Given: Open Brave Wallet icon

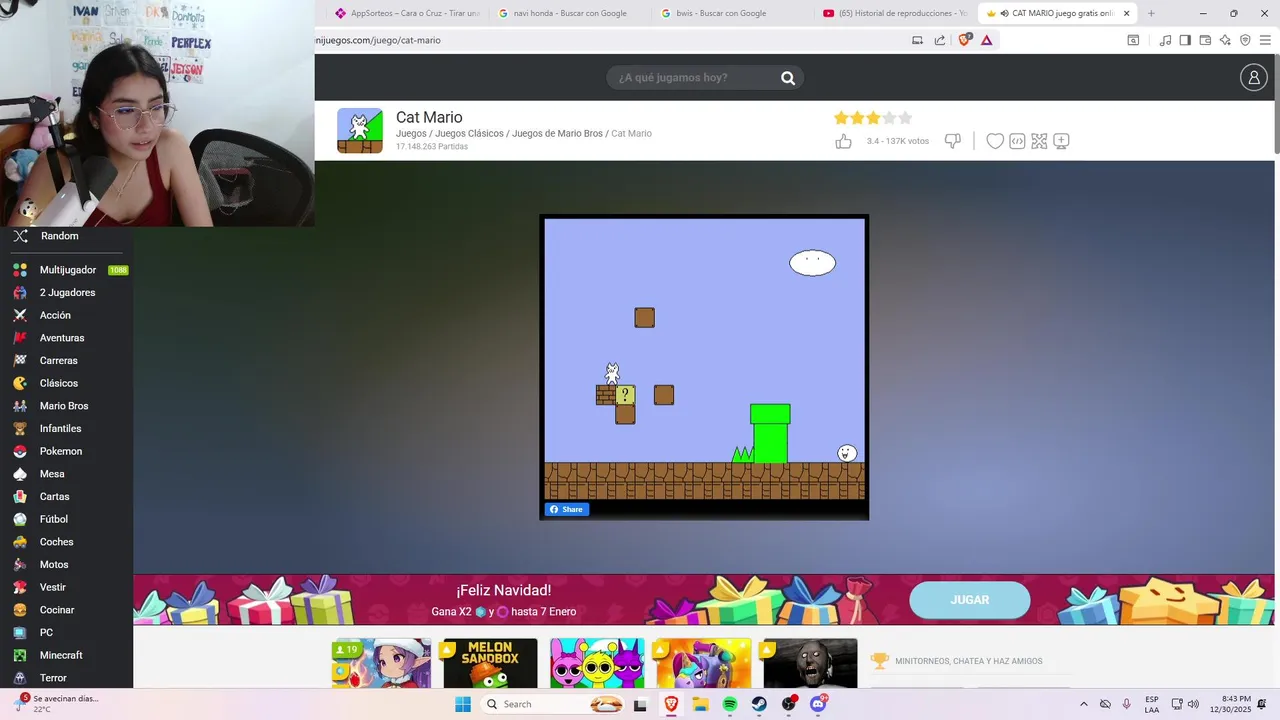Looking at the screenshot, I should coord(1205,40).
